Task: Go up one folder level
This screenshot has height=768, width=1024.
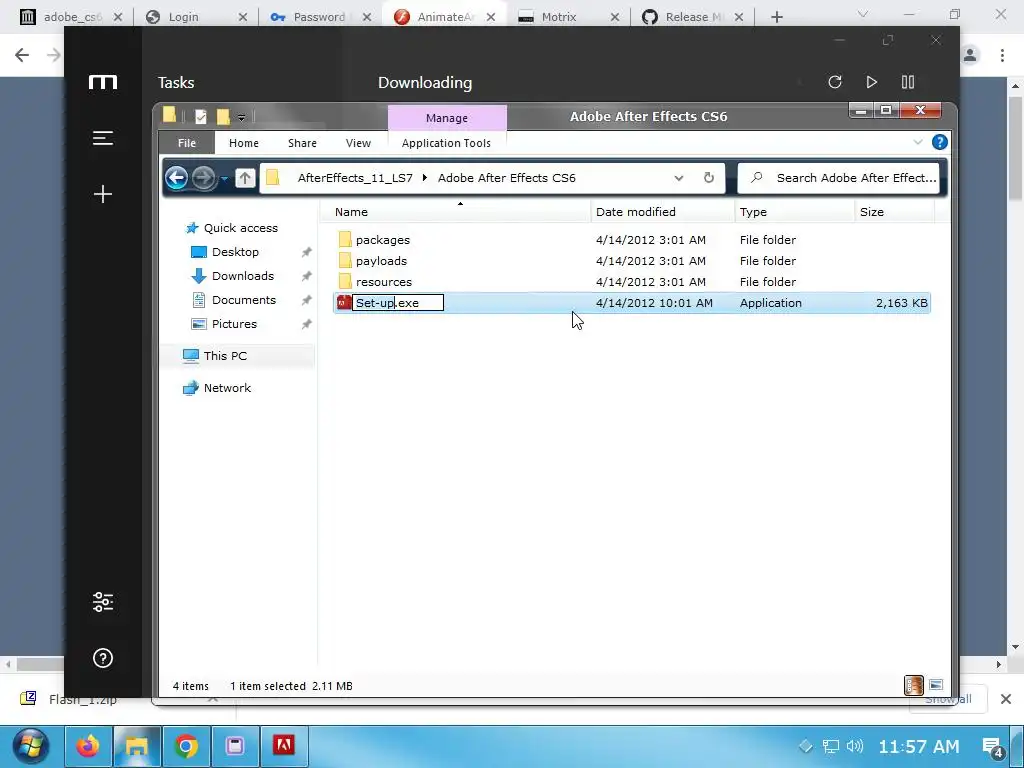Action: coord(245,178)
